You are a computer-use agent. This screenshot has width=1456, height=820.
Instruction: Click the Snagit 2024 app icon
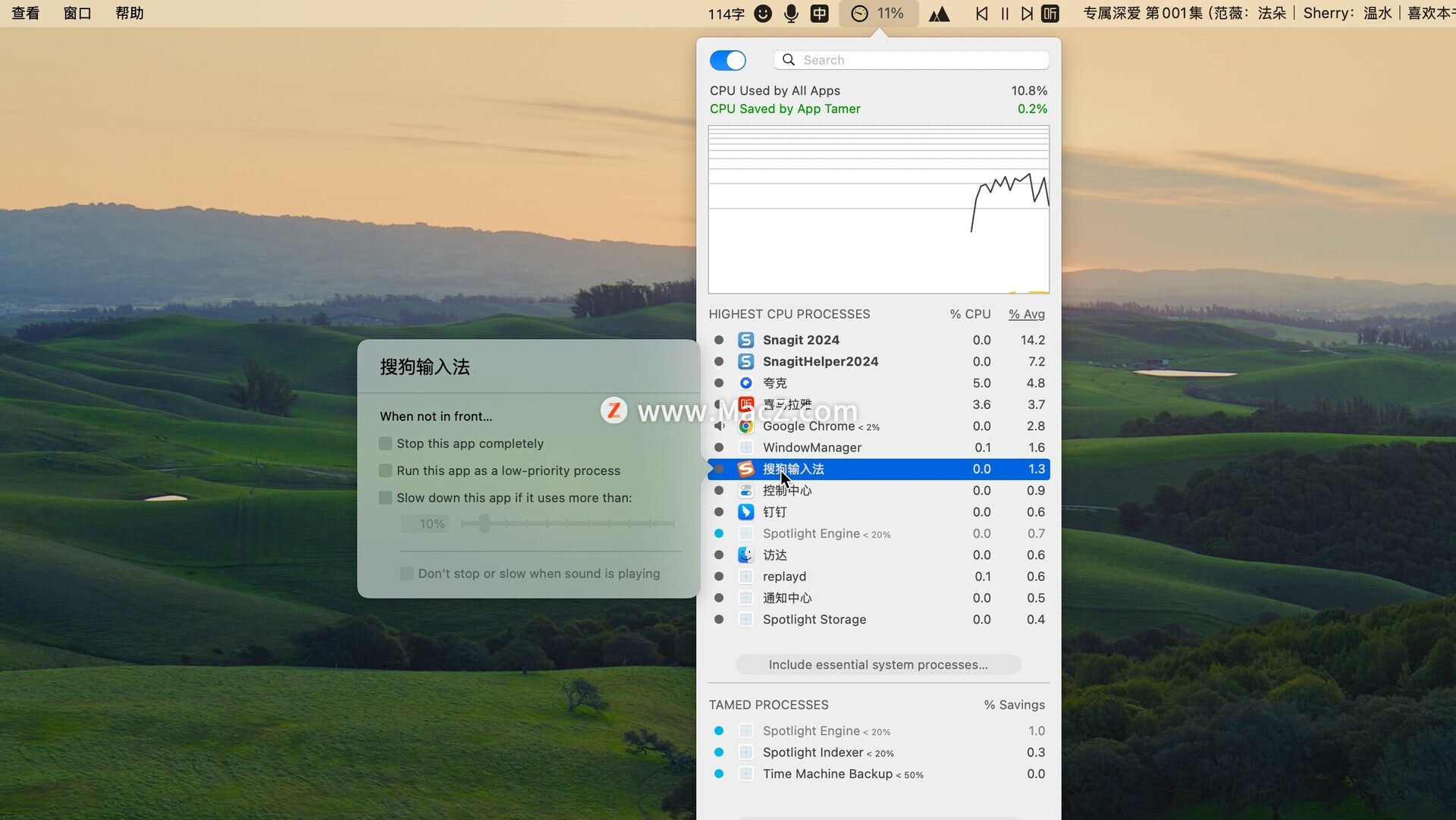(746, 340)
